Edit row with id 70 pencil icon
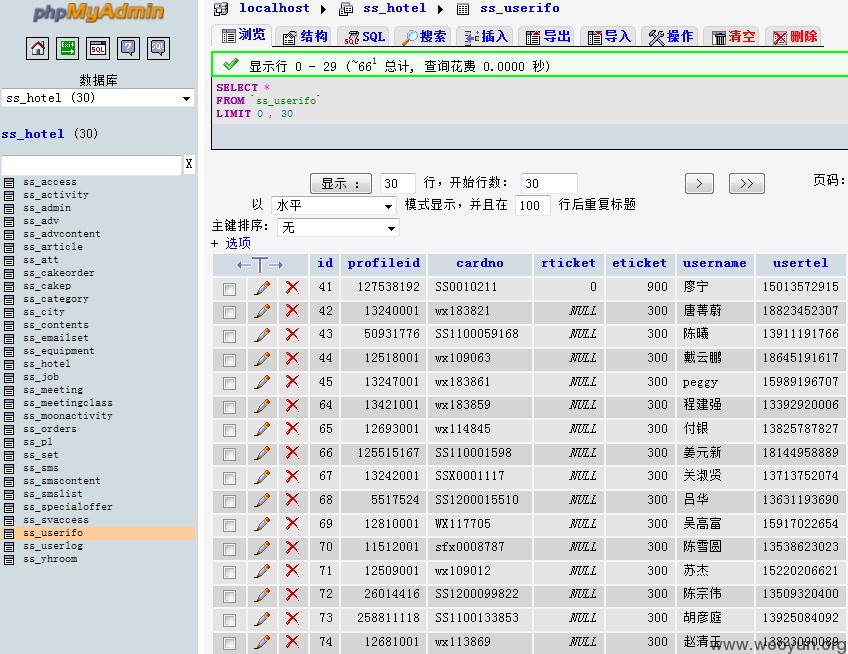The image size is (848, 654). (262, 547)
